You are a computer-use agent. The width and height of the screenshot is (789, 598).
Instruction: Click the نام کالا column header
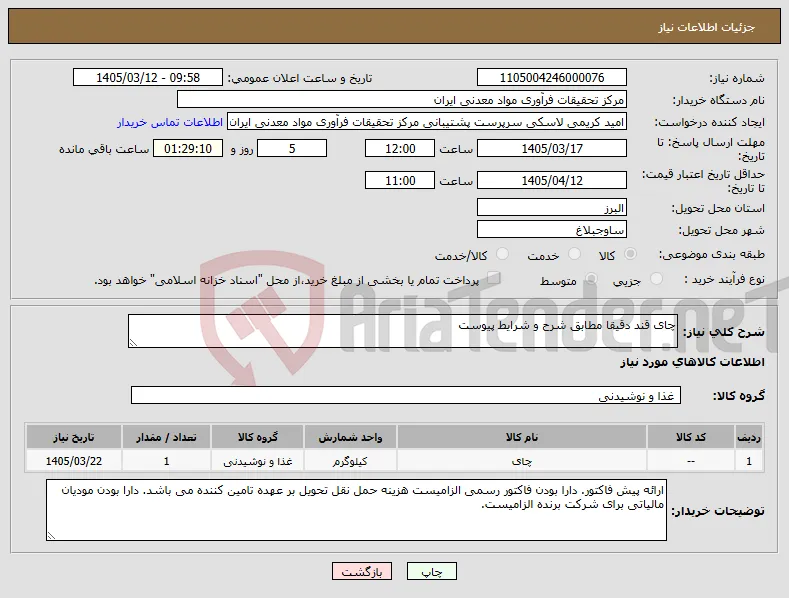[522, 437]
